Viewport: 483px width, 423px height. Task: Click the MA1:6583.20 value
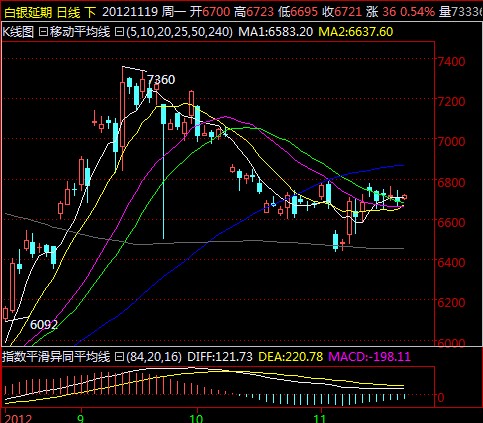(276, 32)
